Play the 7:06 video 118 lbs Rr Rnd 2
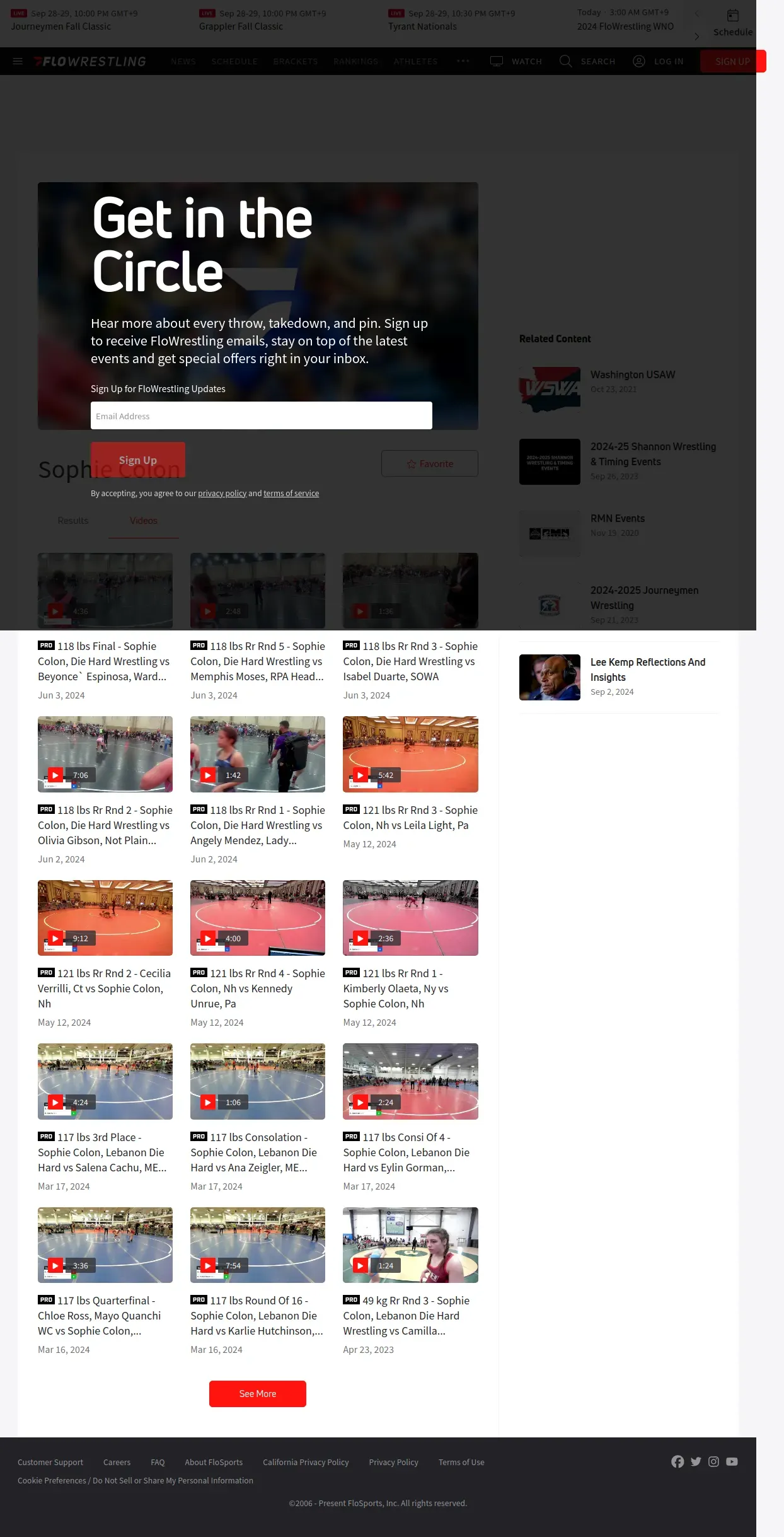 [x=105, y=754]
